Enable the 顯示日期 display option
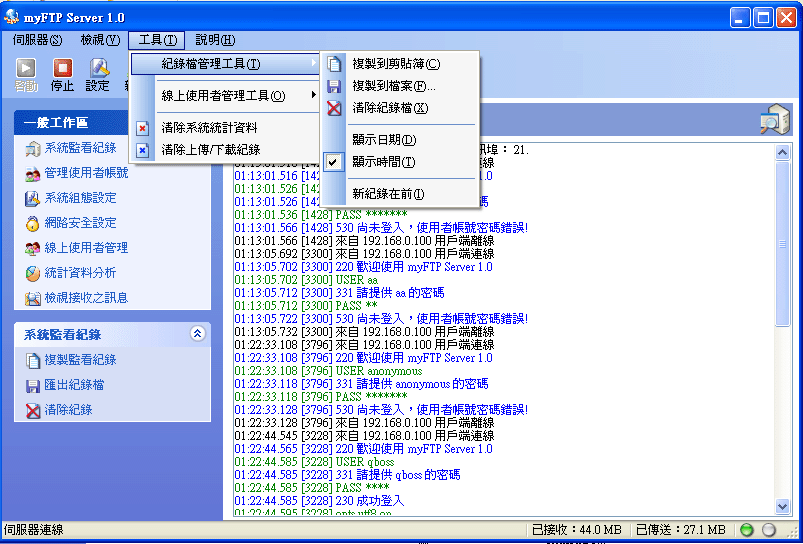803x544 pixels. [x=399, y=140]
